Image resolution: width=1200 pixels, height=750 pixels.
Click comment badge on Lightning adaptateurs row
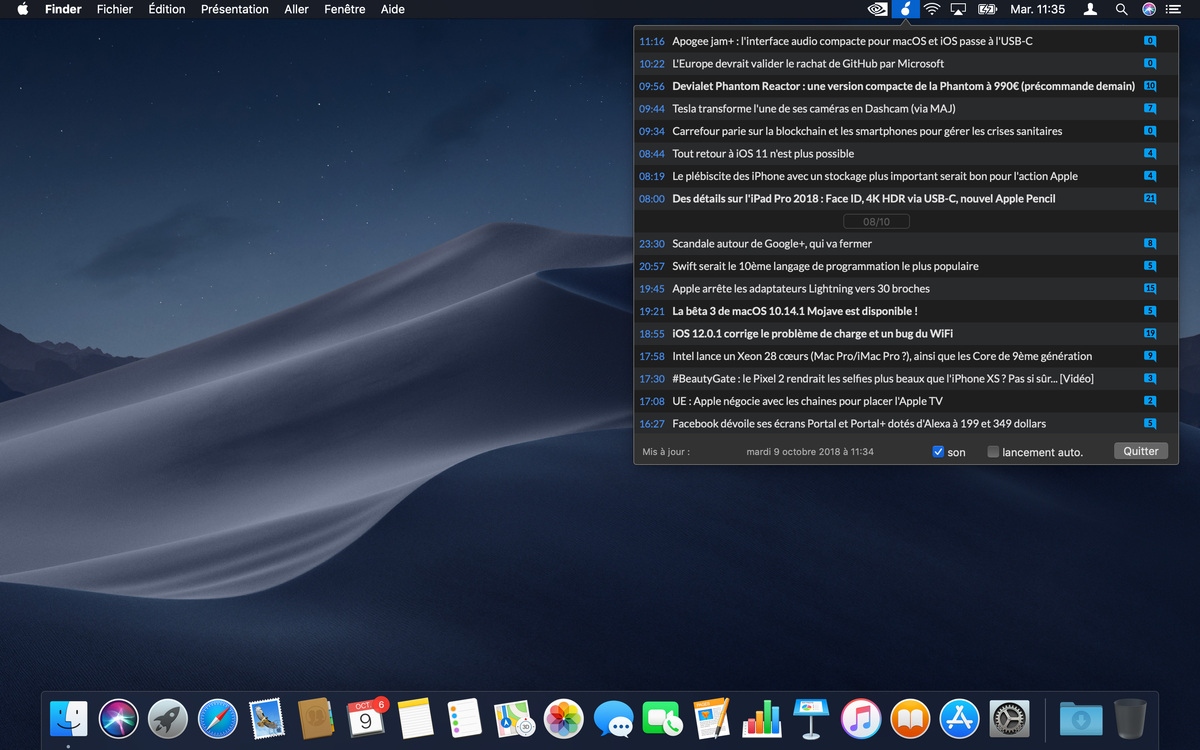(x=1150, y=289)
